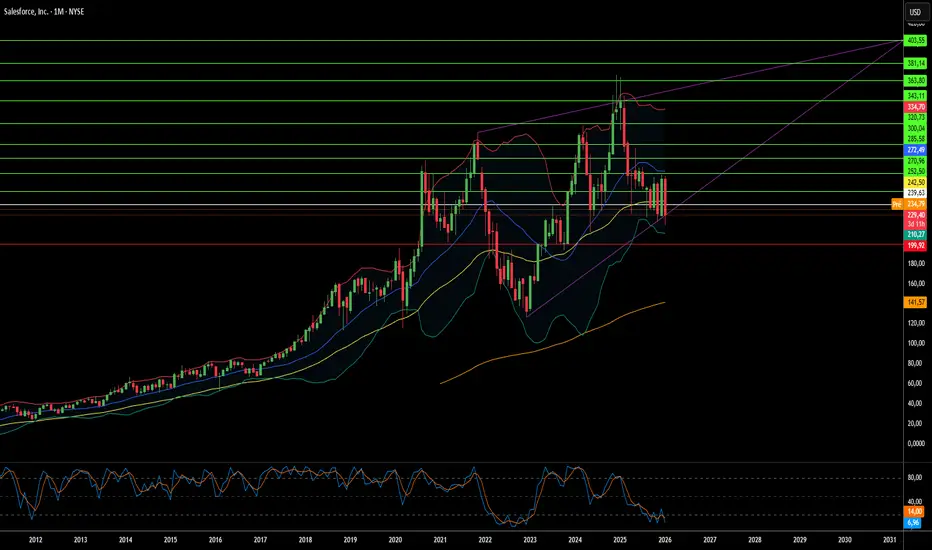932x550 pixels.
Task: Select the green 403,55 price label
Action: [915, 40]
